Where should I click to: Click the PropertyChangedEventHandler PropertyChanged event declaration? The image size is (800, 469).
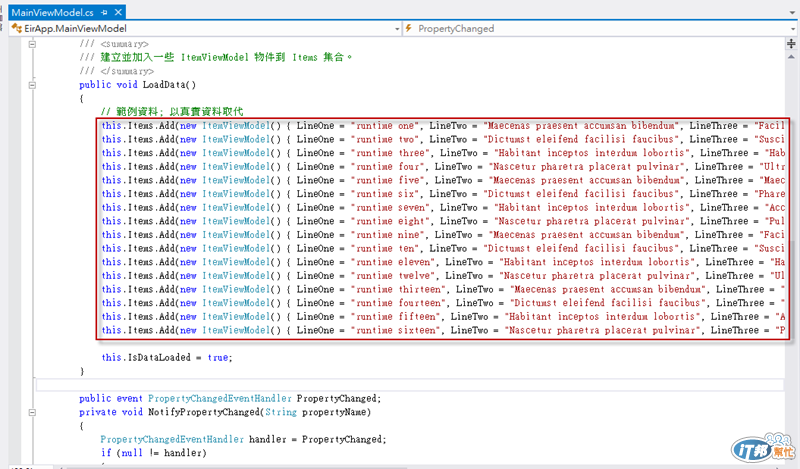230,398
